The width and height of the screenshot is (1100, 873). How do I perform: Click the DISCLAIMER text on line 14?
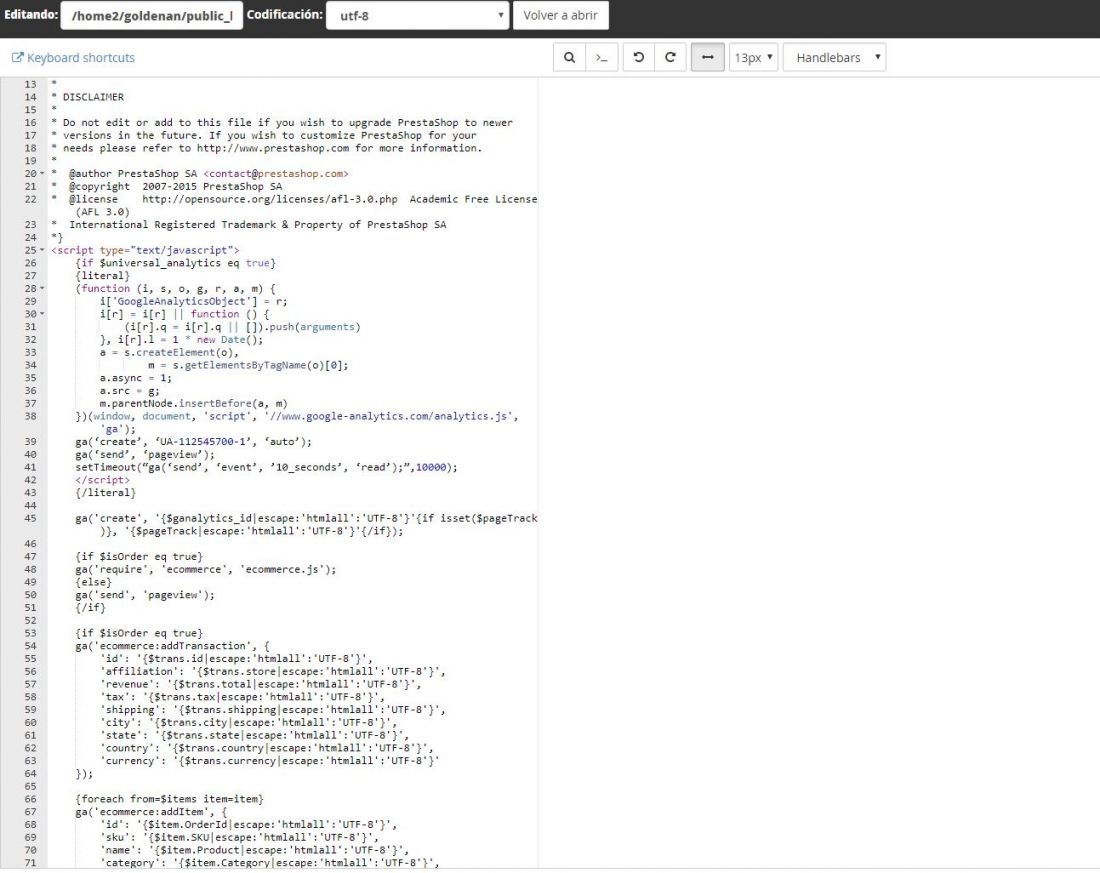point(93,97)
